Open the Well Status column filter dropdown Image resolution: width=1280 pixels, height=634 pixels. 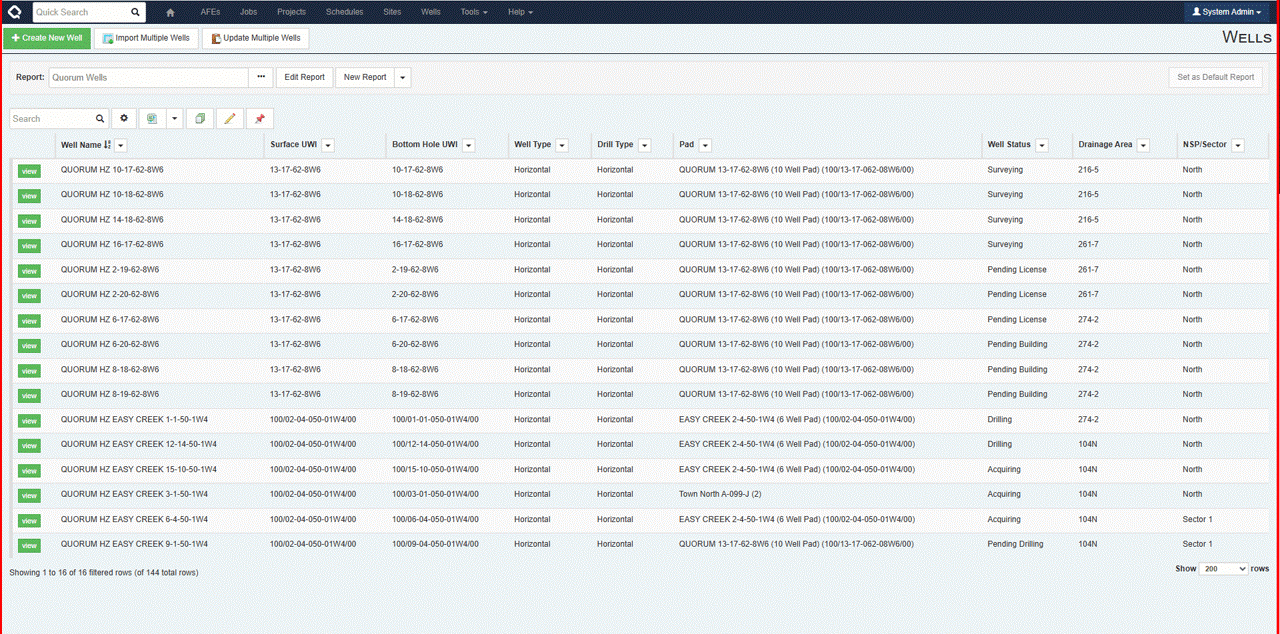coord(1042,145)
